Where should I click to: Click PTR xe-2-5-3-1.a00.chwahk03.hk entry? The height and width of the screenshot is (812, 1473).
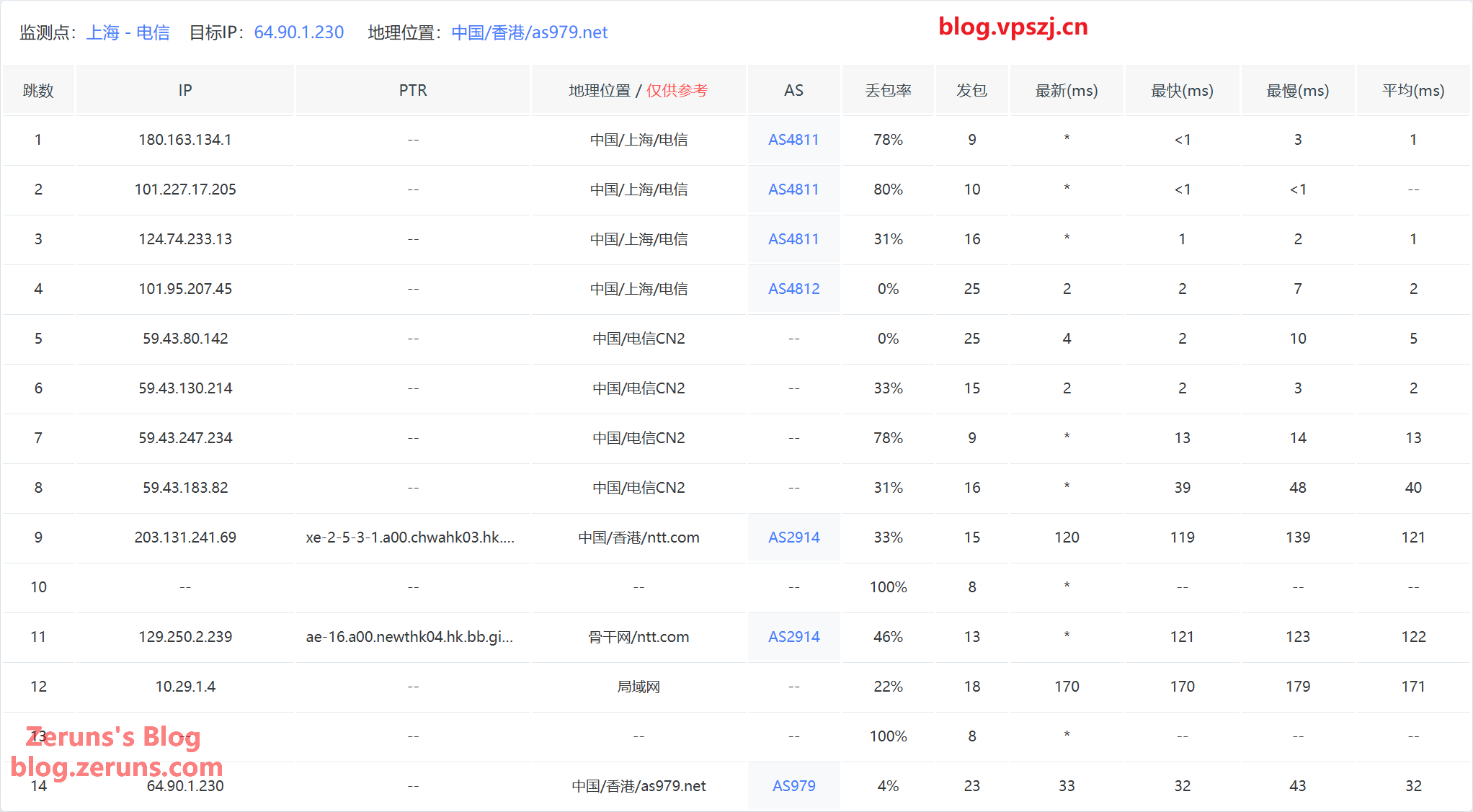point(409,537)
